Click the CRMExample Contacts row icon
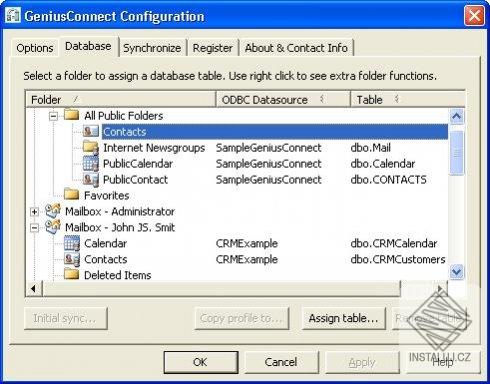Viewport: 490px width, 384px height. (x=72, y=259)
